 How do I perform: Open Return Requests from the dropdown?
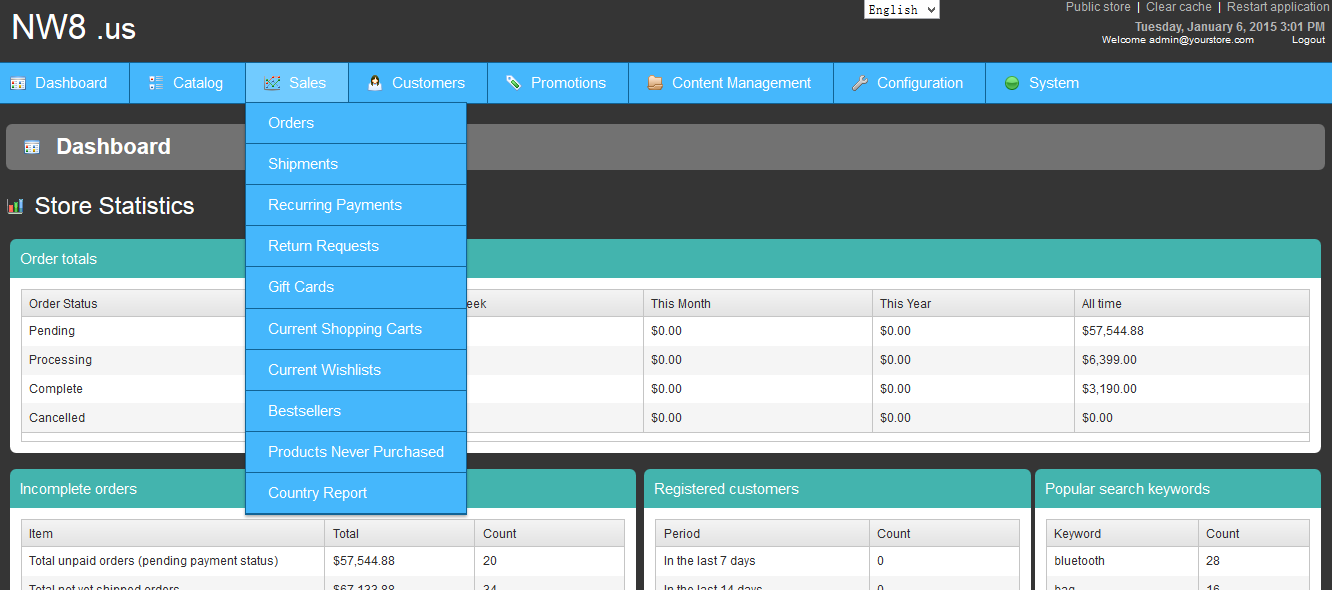pyautogui.click(x=323, y=246)
